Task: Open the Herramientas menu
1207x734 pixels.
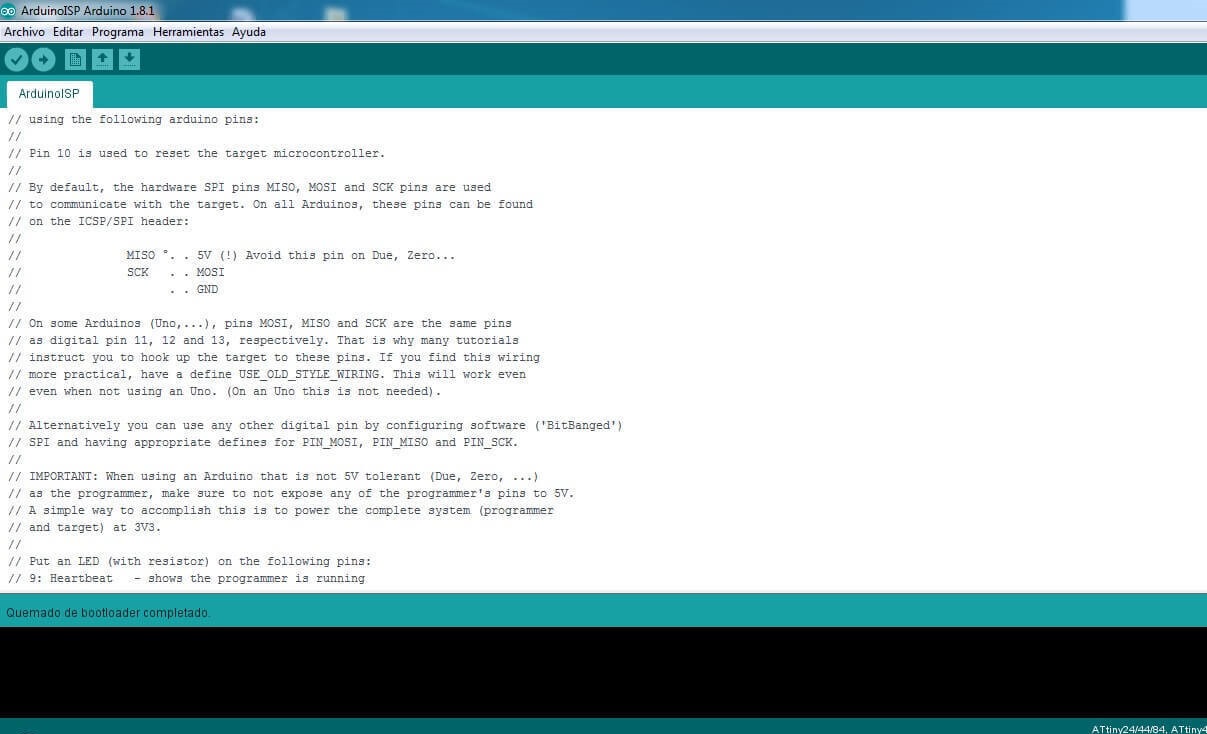Action: (188, 32)
